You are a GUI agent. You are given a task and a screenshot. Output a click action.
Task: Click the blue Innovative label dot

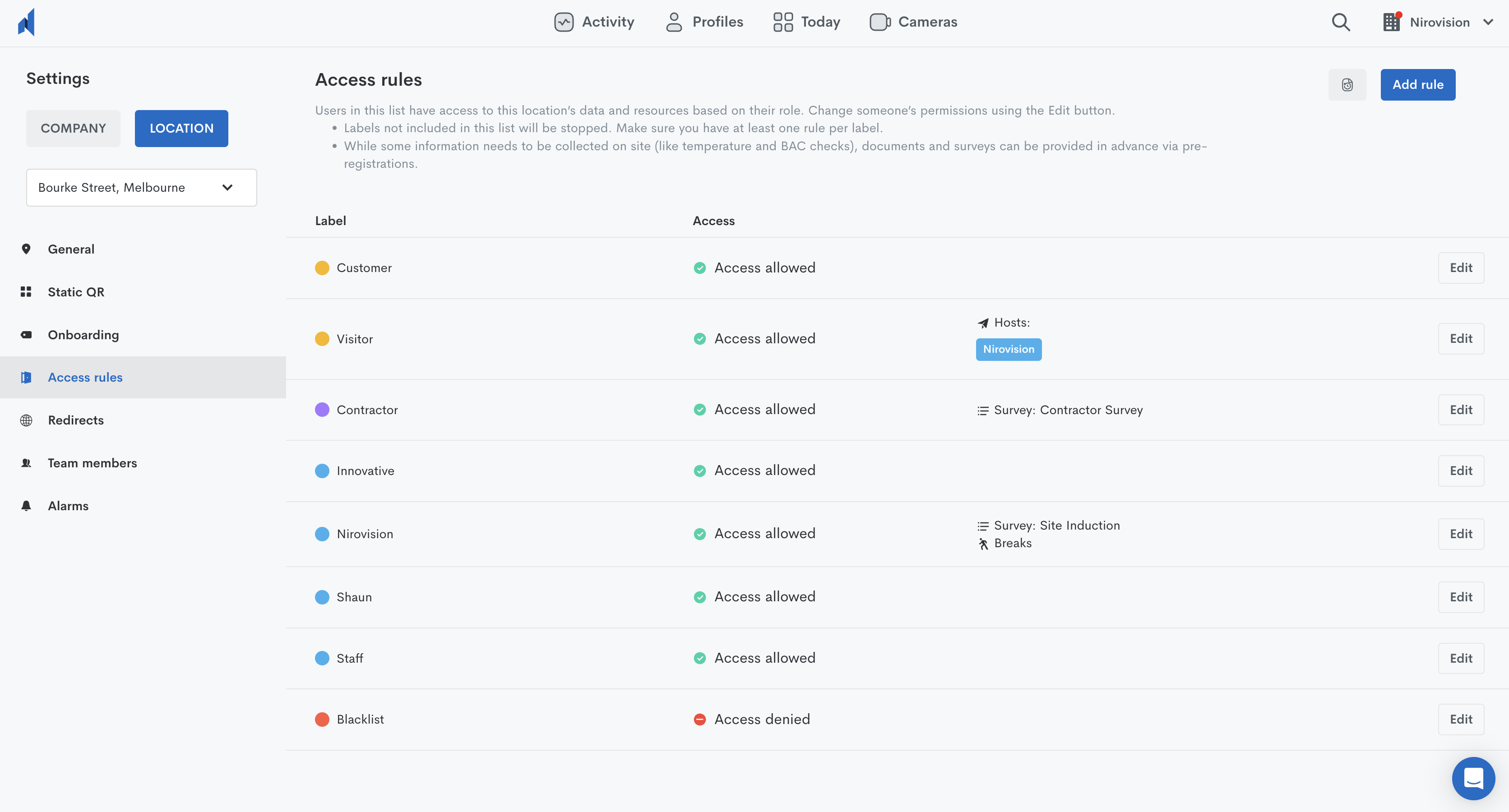point(322,471)
